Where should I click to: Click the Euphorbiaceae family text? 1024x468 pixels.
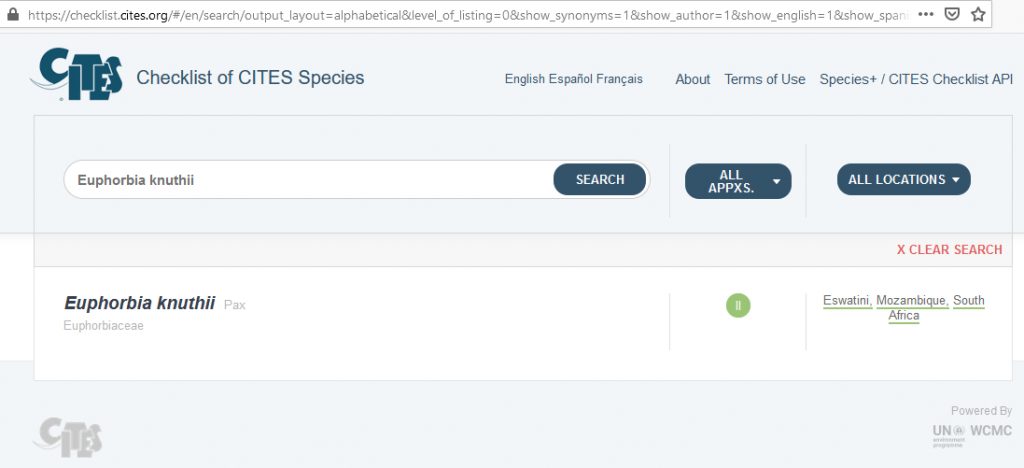(103, 326)
